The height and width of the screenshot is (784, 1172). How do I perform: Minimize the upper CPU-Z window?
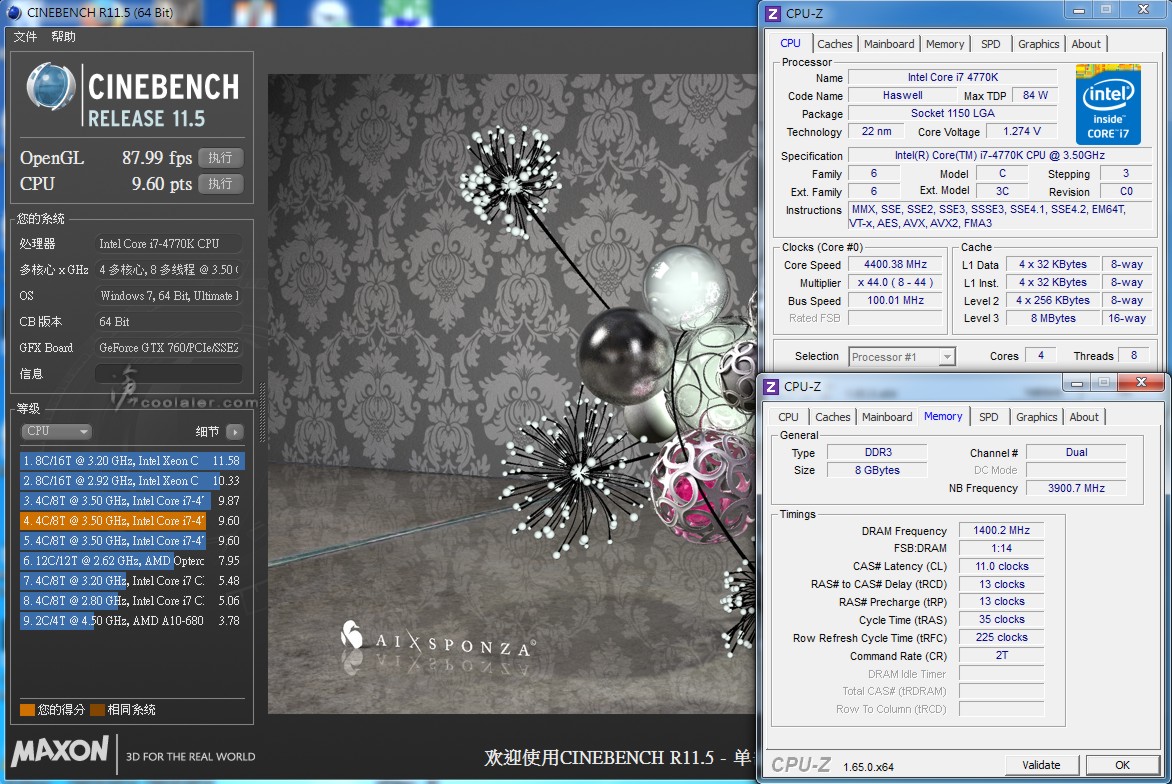[x=1079, y=10]
